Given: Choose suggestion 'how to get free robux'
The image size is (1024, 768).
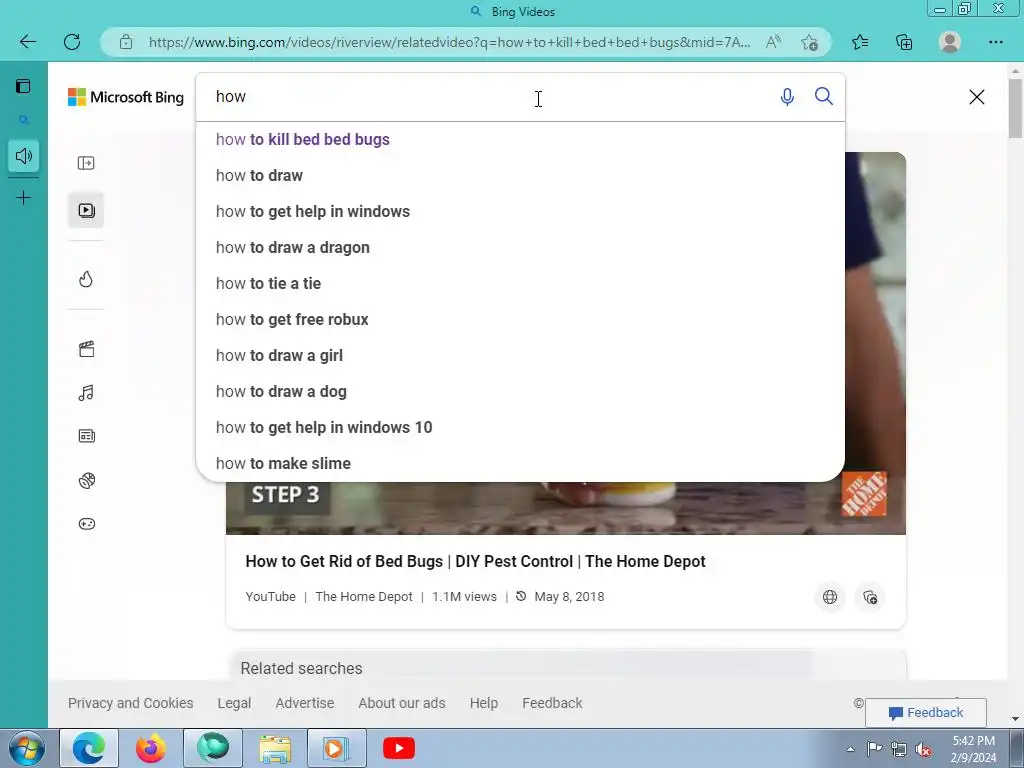Looking at the screenshot, I should click(520, 319).
